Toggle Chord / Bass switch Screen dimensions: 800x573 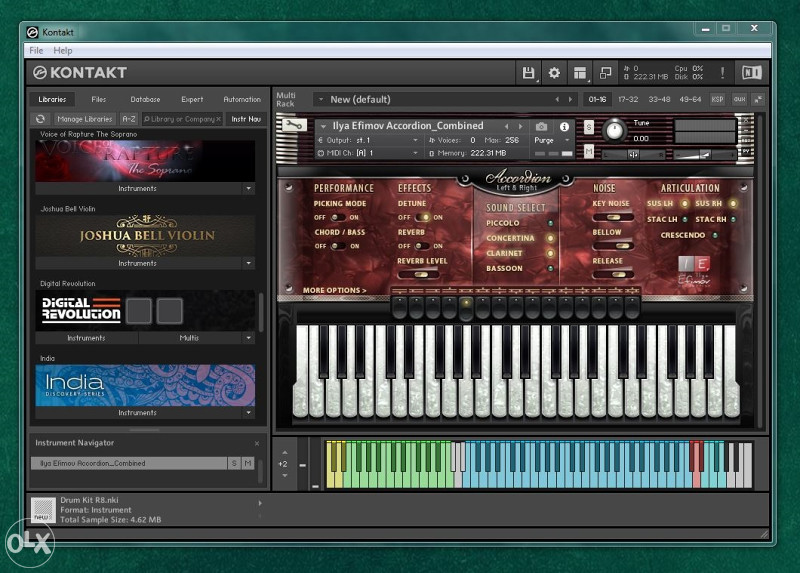coord(337,246)
